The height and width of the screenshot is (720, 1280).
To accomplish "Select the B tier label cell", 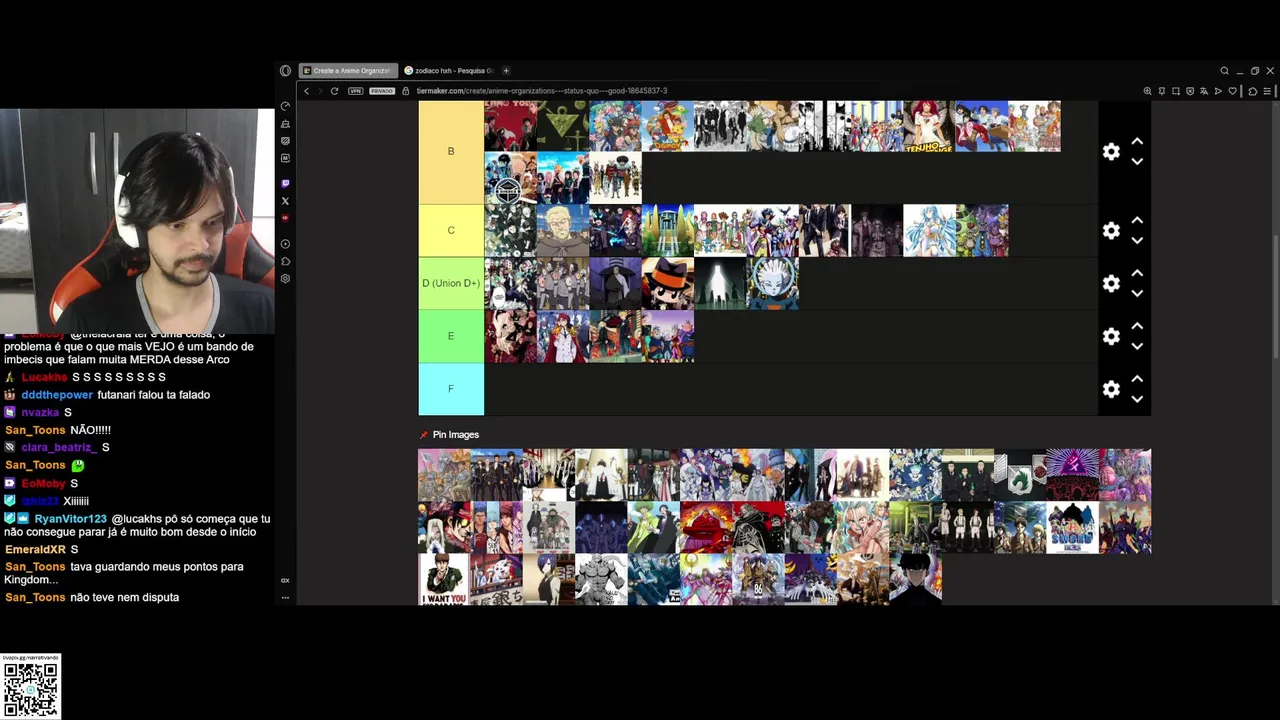I will coord(451,152).
